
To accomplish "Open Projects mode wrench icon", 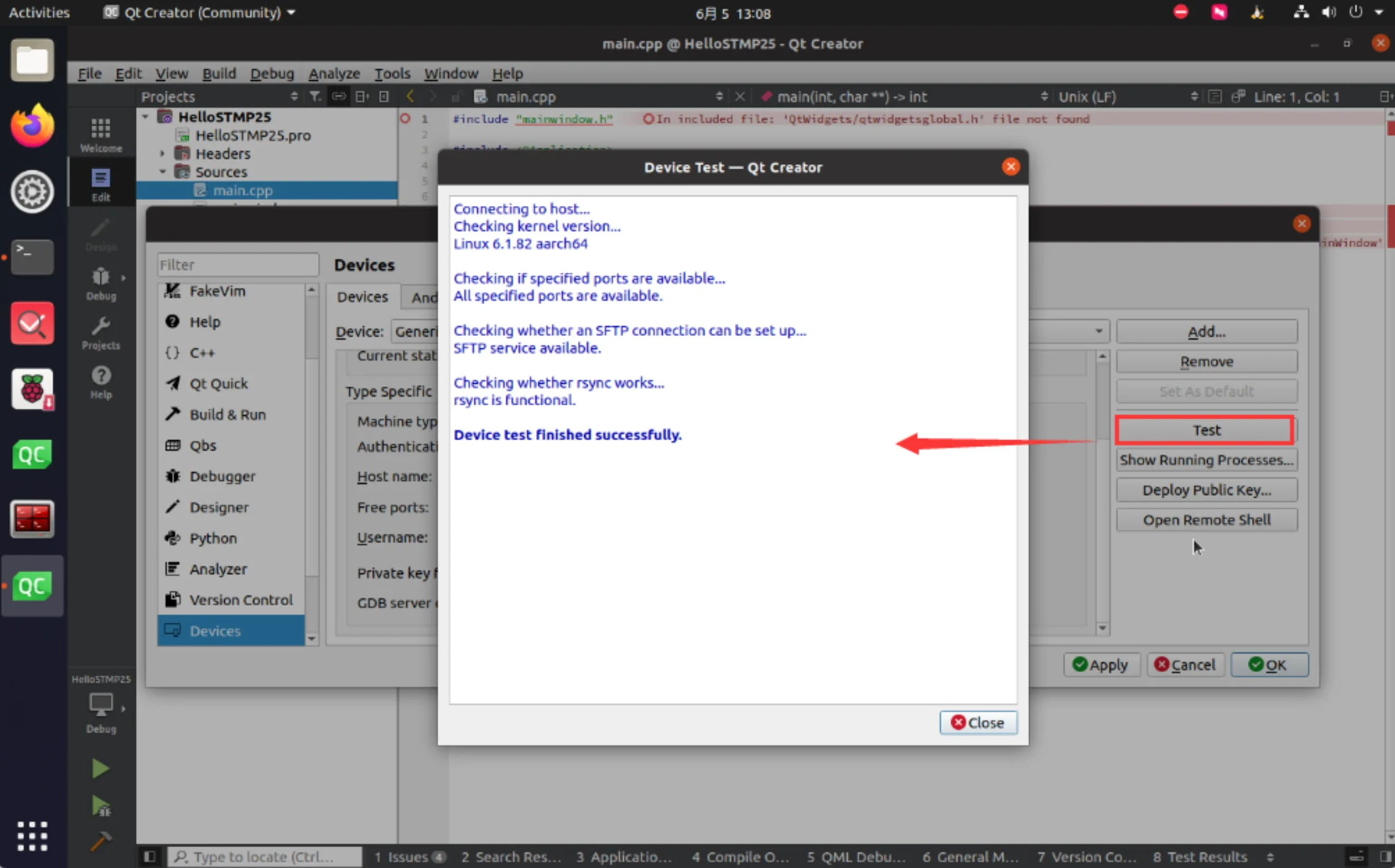I will click(101, 333).
